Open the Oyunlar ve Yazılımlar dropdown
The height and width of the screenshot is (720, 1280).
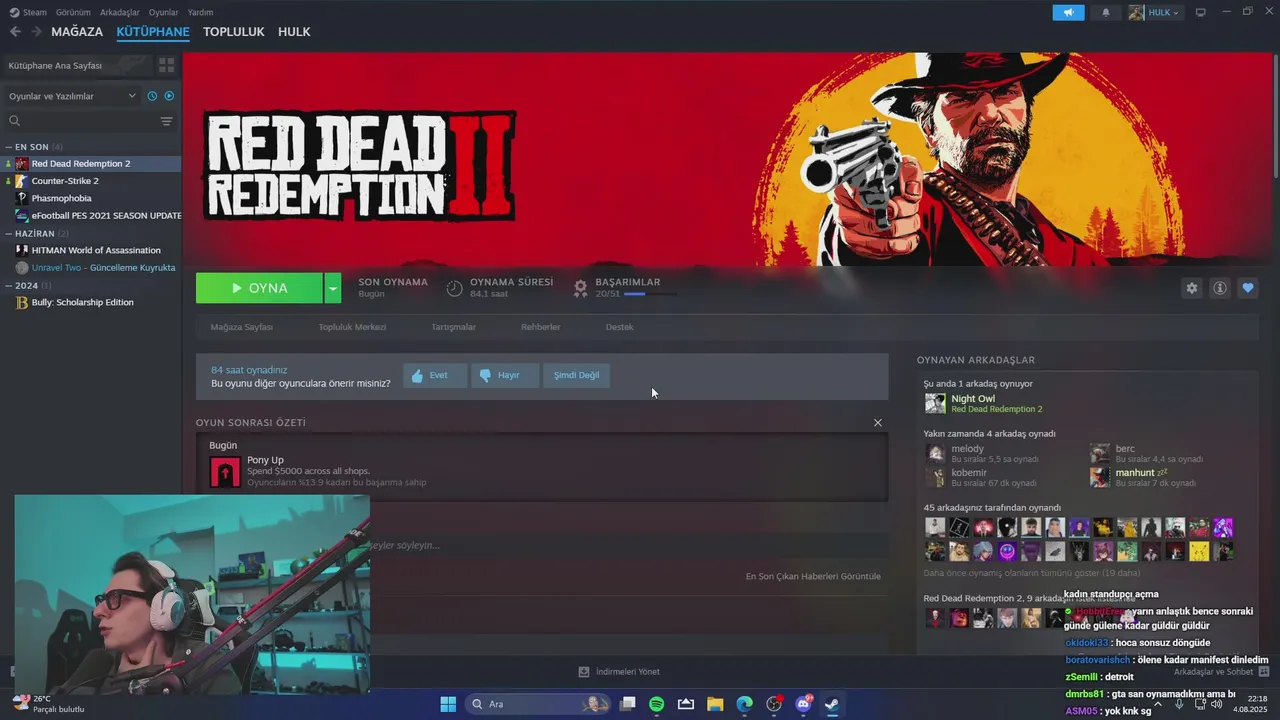click(72, 96)
